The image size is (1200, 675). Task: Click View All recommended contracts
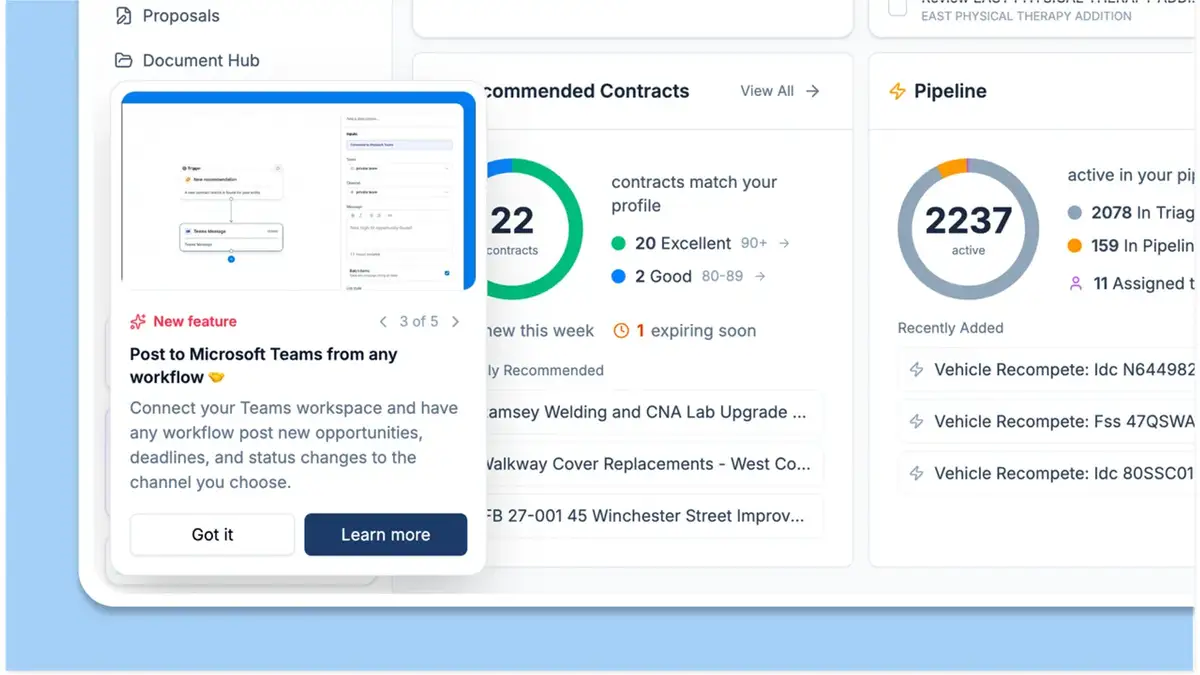click(x=780, y=91)
